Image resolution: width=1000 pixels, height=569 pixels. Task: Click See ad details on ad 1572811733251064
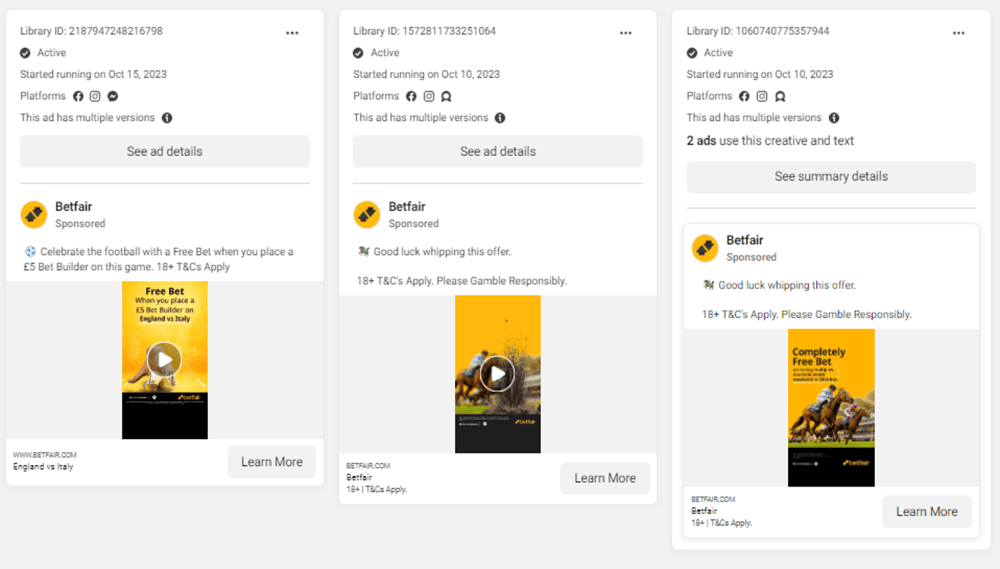[498, 151]
